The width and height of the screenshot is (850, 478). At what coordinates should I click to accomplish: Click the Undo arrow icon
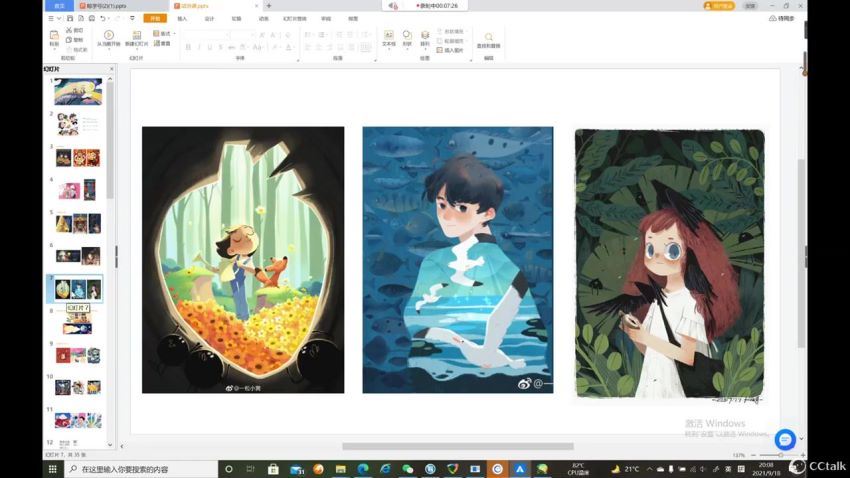point(102,18)
